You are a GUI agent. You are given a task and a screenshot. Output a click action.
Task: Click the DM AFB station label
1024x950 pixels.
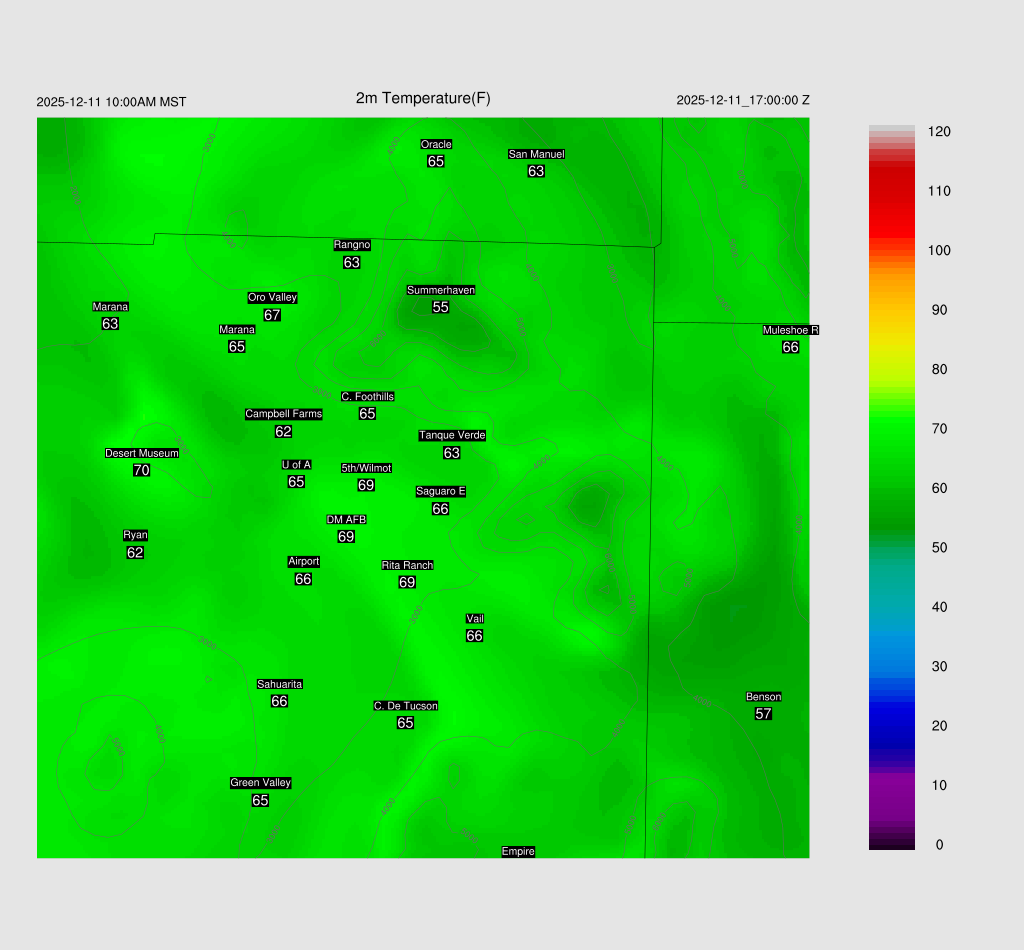[346, 520]
